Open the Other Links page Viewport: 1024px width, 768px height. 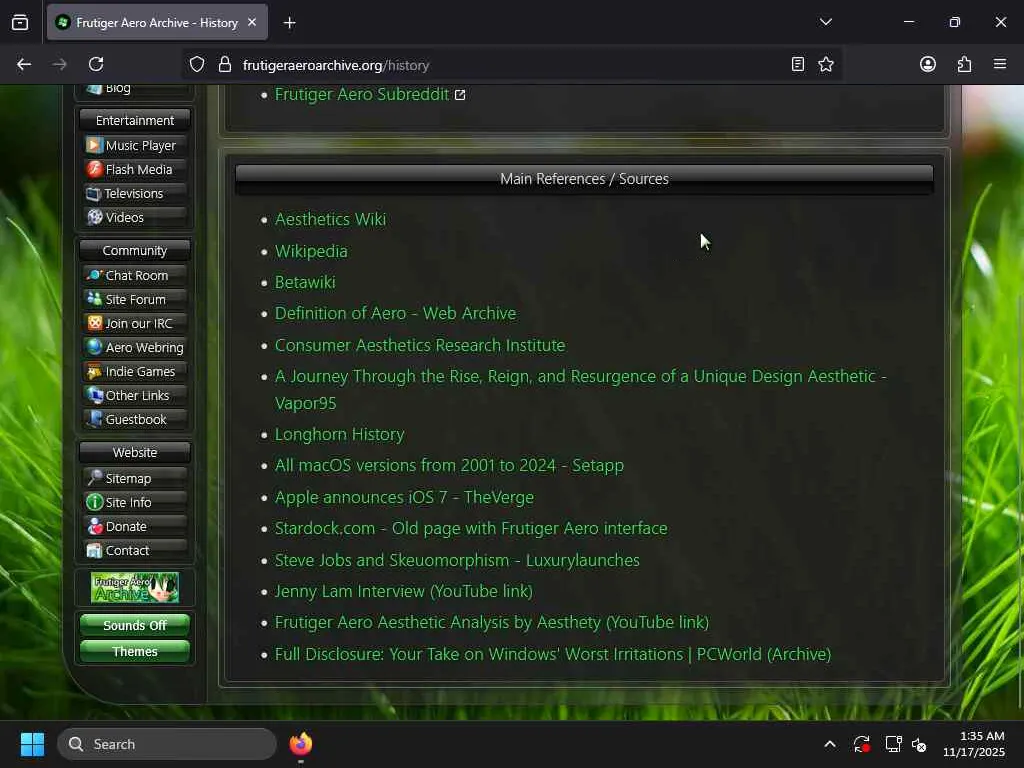(135, 395)
